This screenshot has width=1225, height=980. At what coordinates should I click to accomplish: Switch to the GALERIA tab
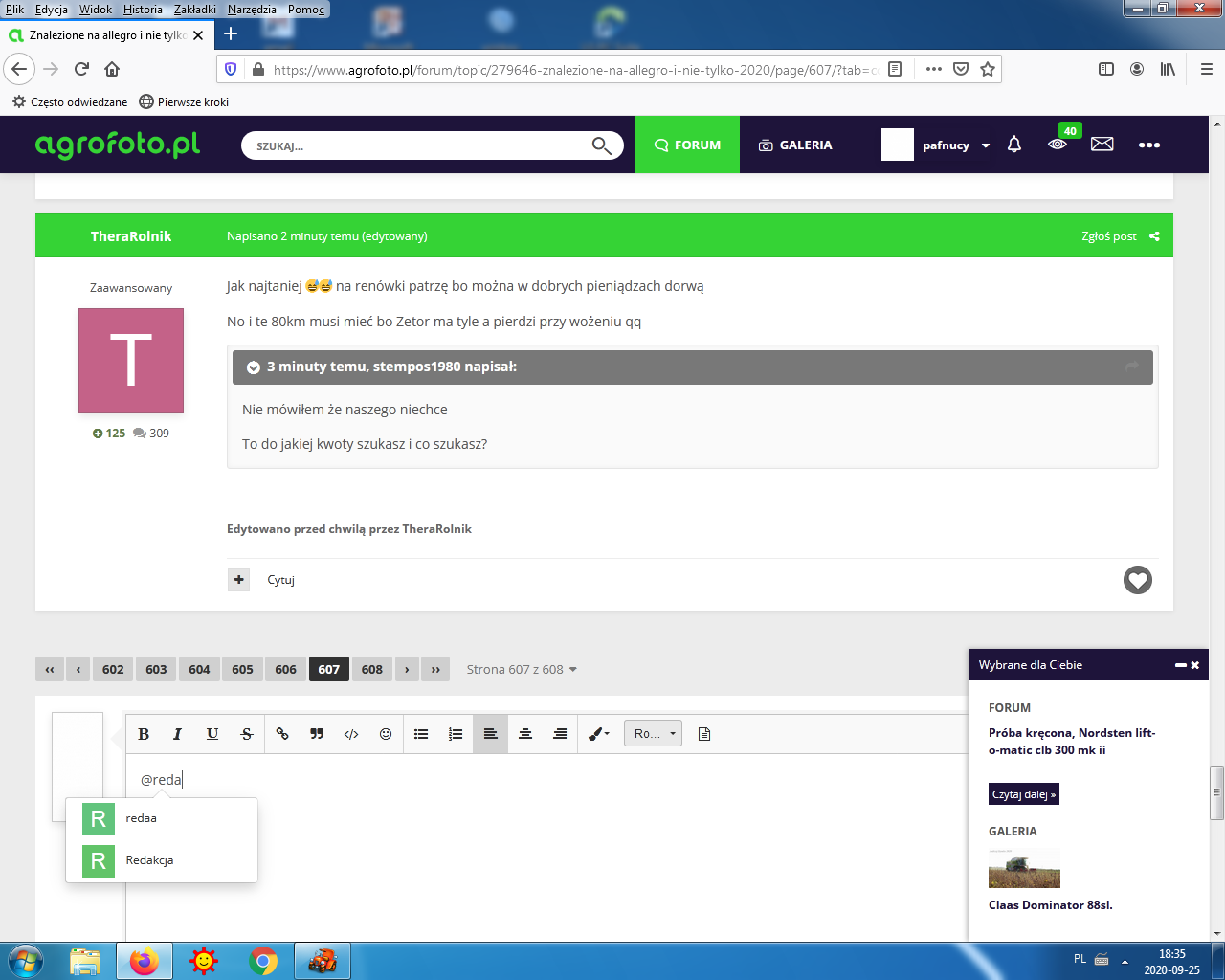click(795, 145)
